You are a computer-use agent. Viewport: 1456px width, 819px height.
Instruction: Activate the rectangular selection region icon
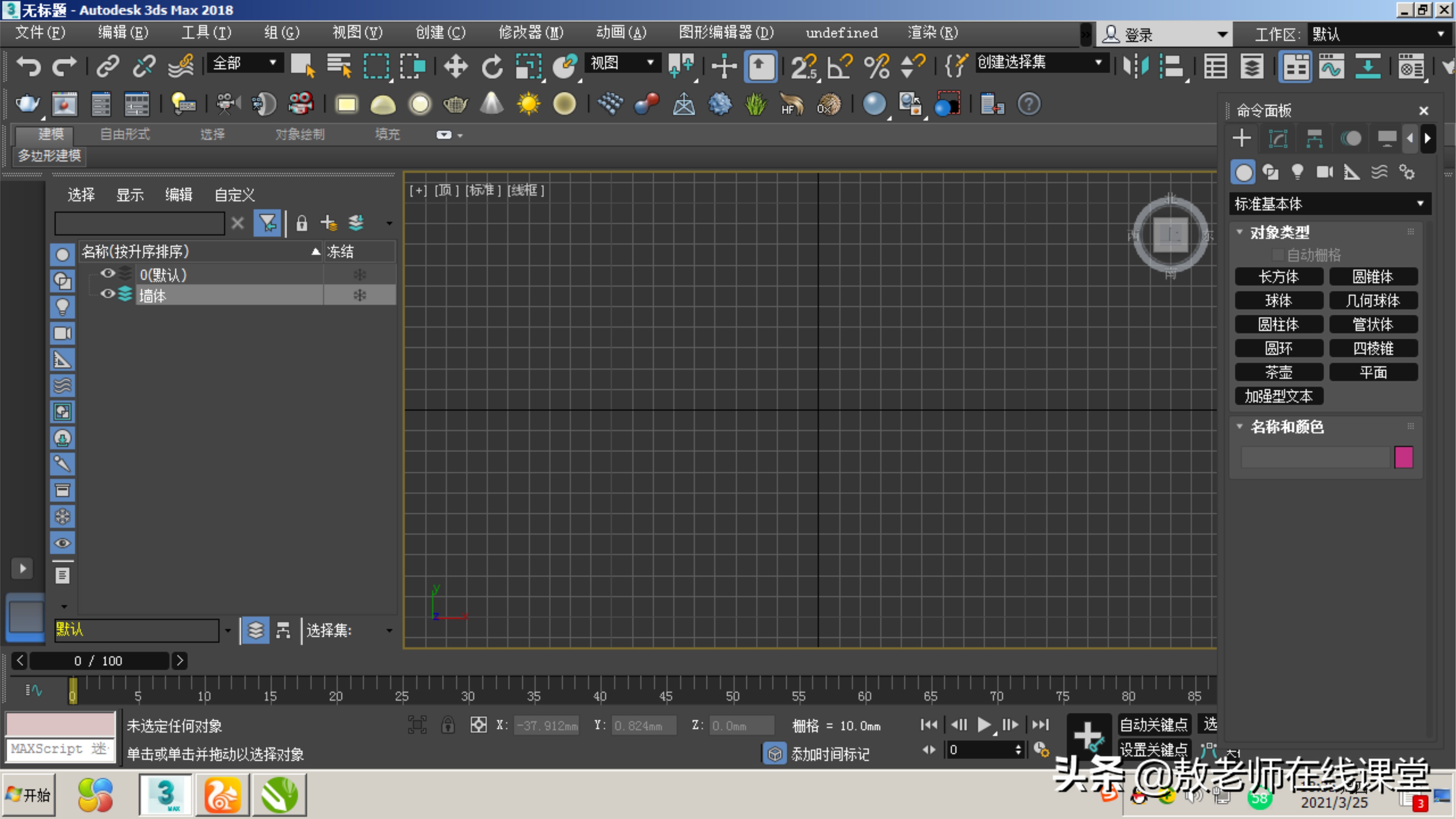(376, 66)
